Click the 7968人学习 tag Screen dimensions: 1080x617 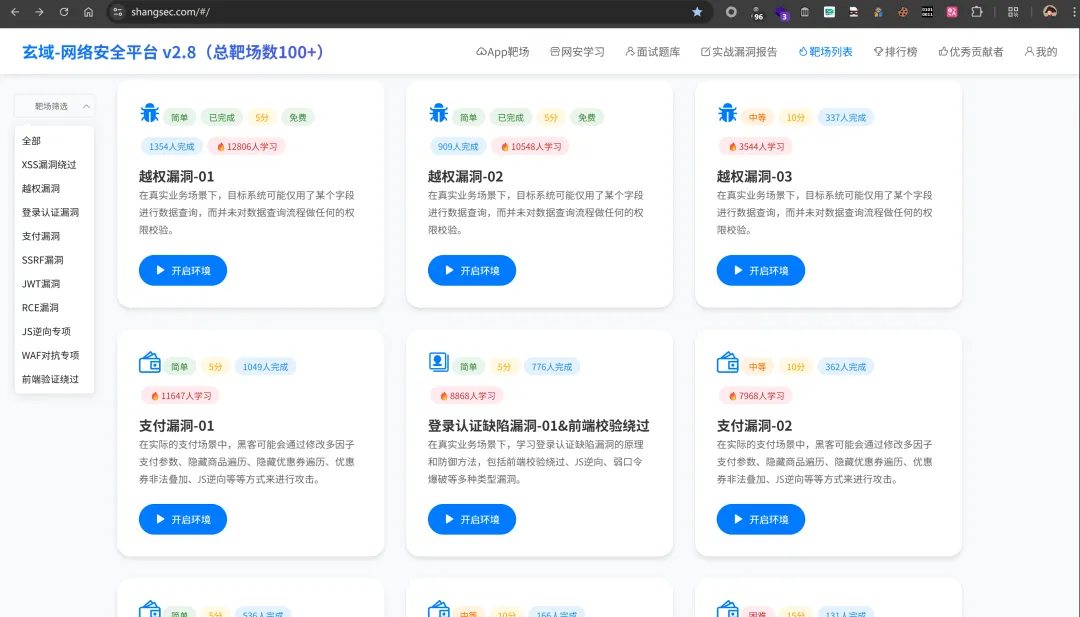[x=756, y=396]
